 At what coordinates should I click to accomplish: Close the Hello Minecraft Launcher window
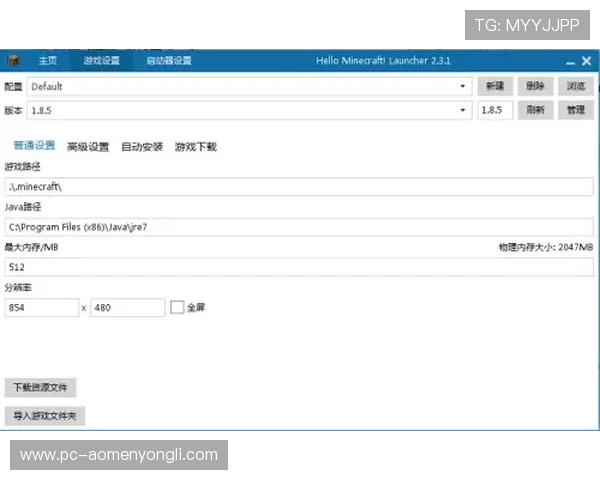587,61
